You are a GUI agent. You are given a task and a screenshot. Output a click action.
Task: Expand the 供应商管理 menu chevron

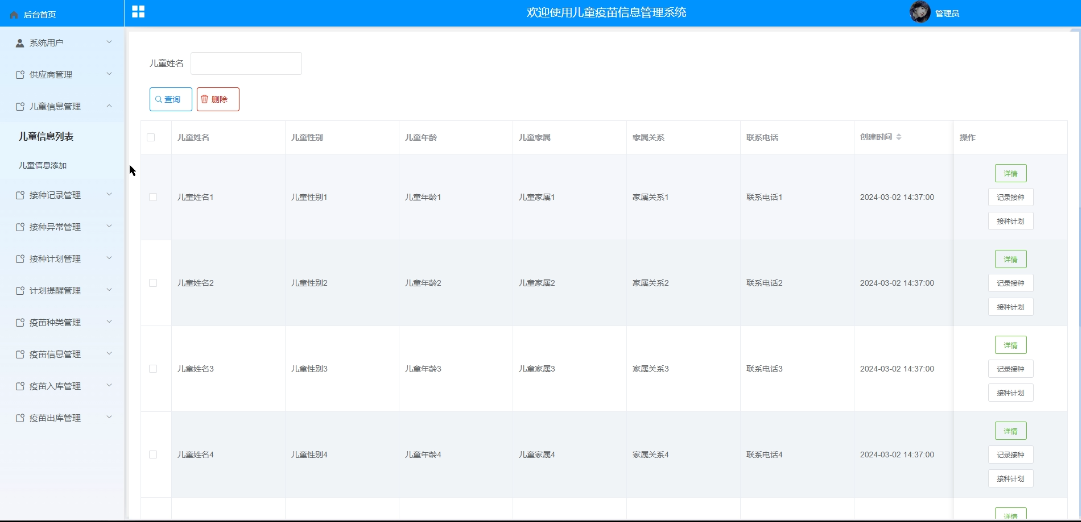click(x=109, y=74)
